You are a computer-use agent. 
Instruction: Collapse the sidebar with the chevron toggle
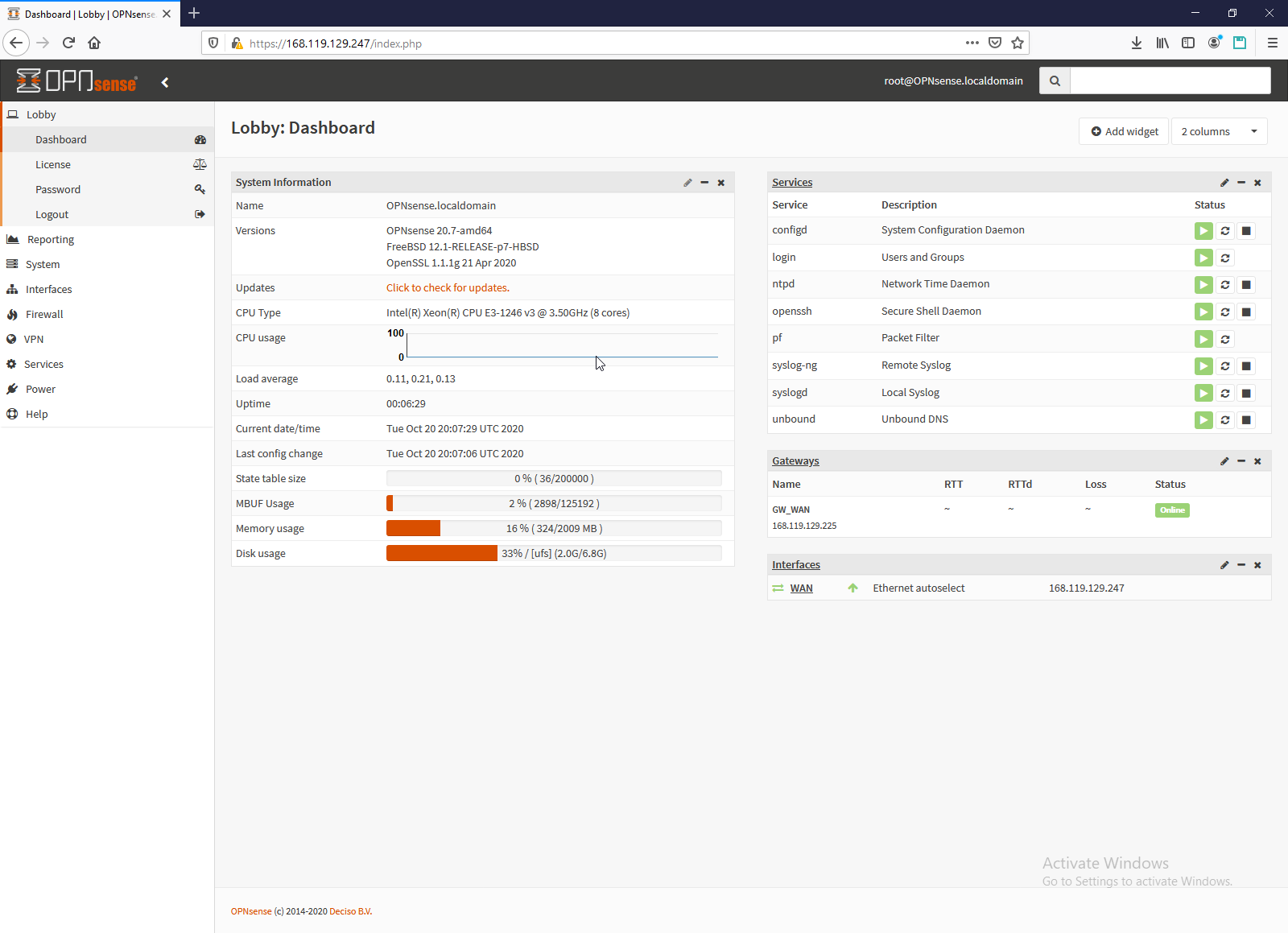tap(165, 82)
